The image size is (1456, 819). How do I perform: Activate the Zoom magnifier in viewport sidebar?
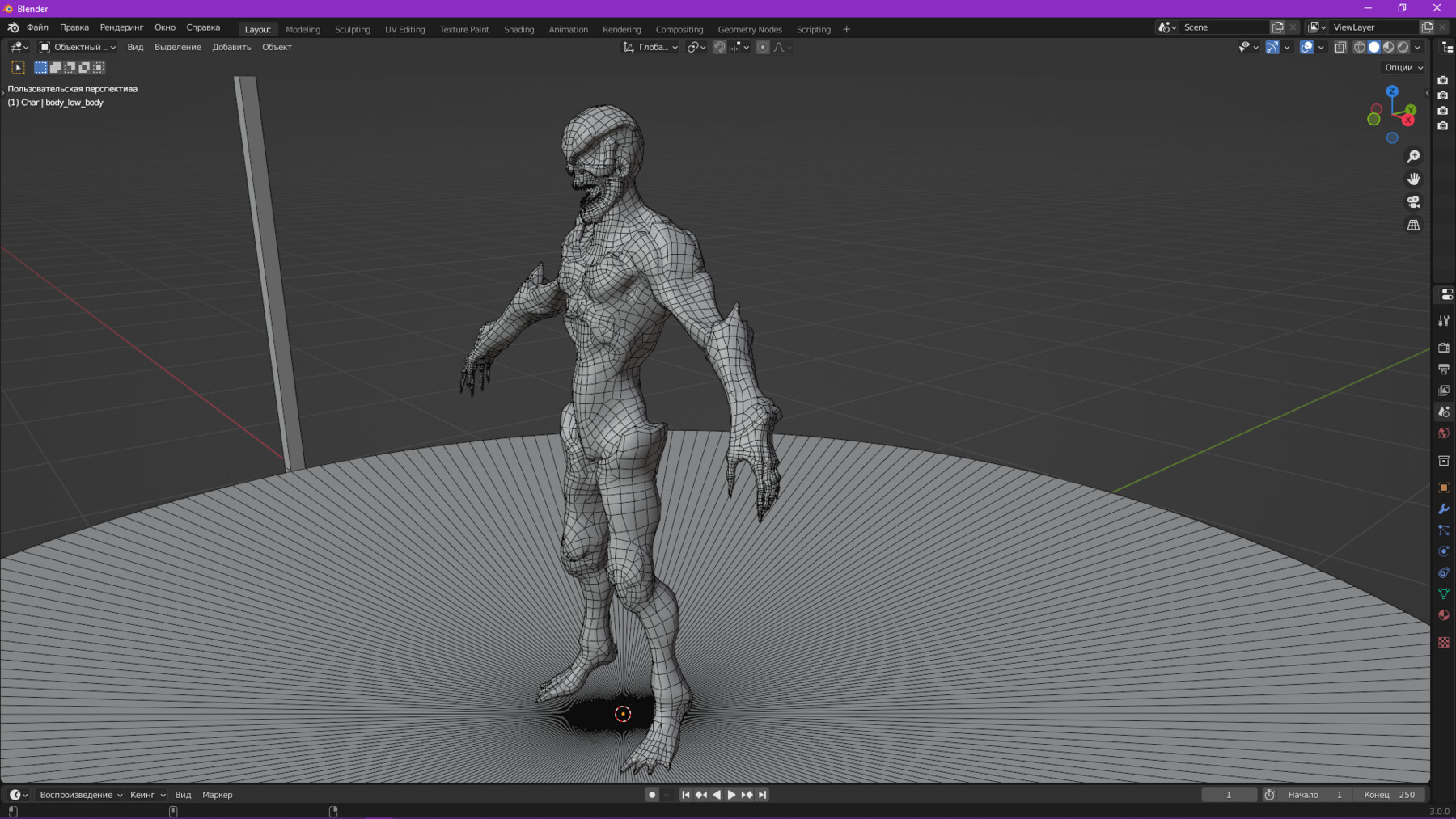click(x=1413, y=155)
